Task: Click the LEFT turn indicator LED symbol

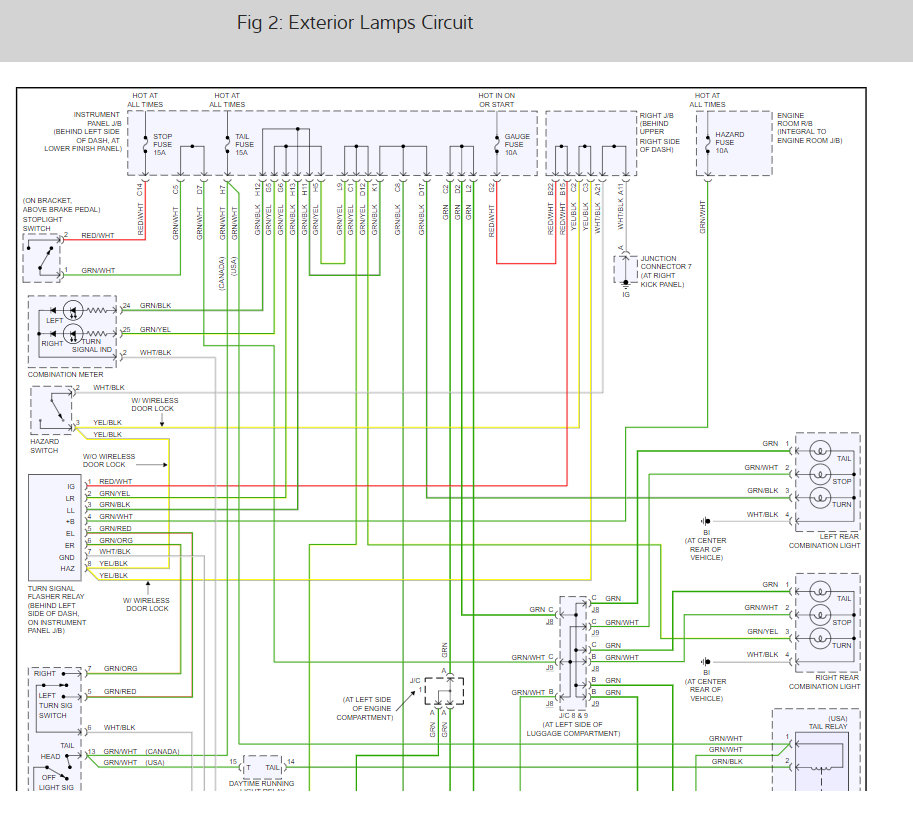Action: (73, 310)
